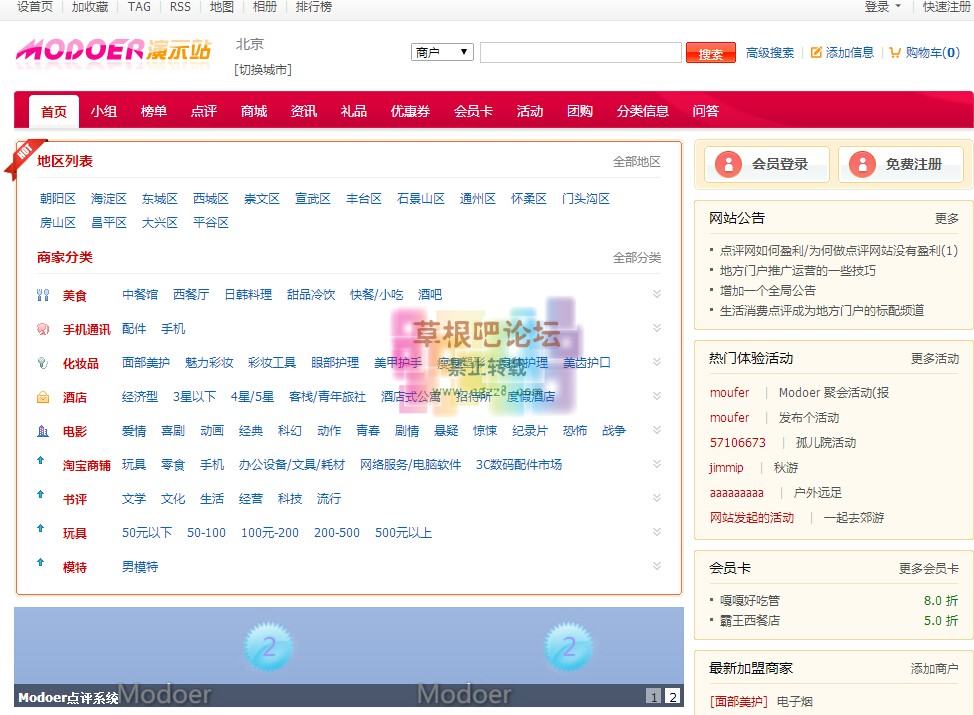
Task: Open the 优惠券 navigation tab
Action: pyautogui.click(x=410, y=111)
